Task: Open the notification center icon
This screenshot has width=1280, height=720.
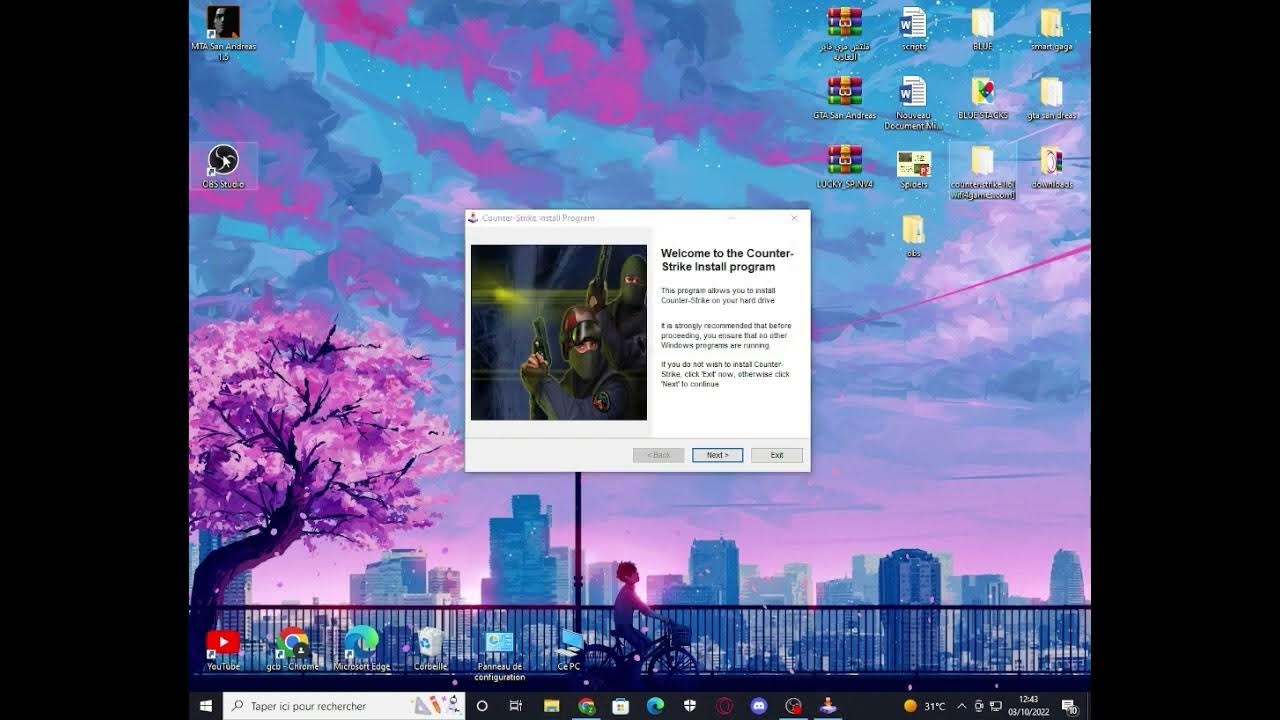Action: click(1068, 706)
